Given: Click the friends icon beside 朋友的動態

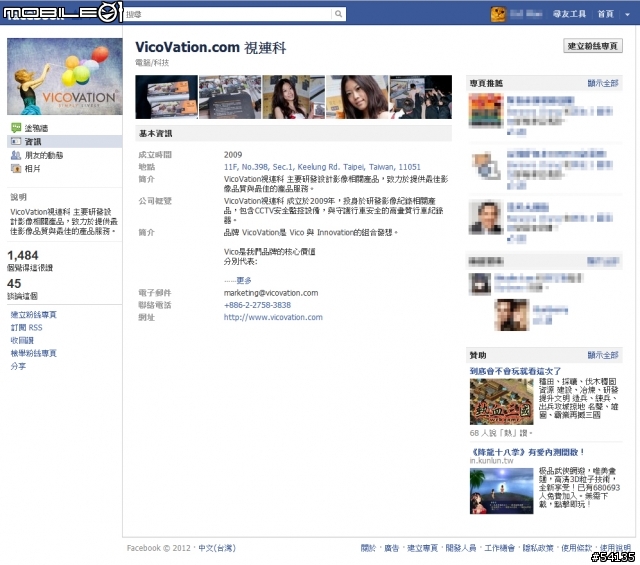Looking at the screenshot, I should (x=16, y=155).
